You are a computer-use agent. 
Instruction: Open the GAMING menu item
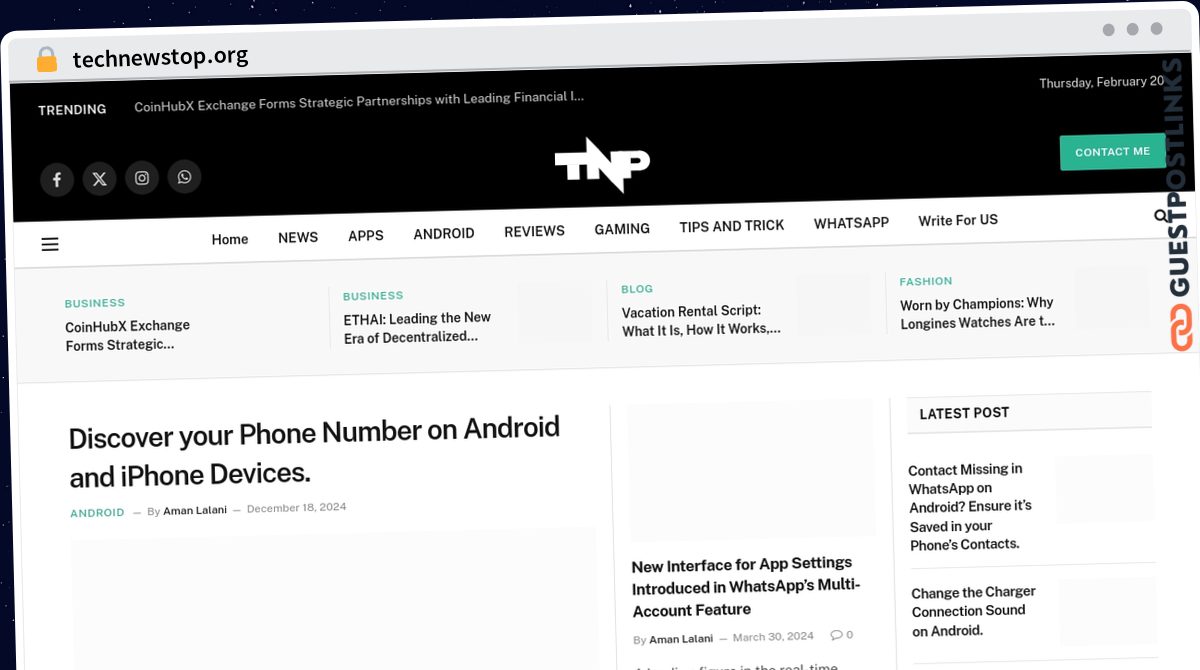622,229
